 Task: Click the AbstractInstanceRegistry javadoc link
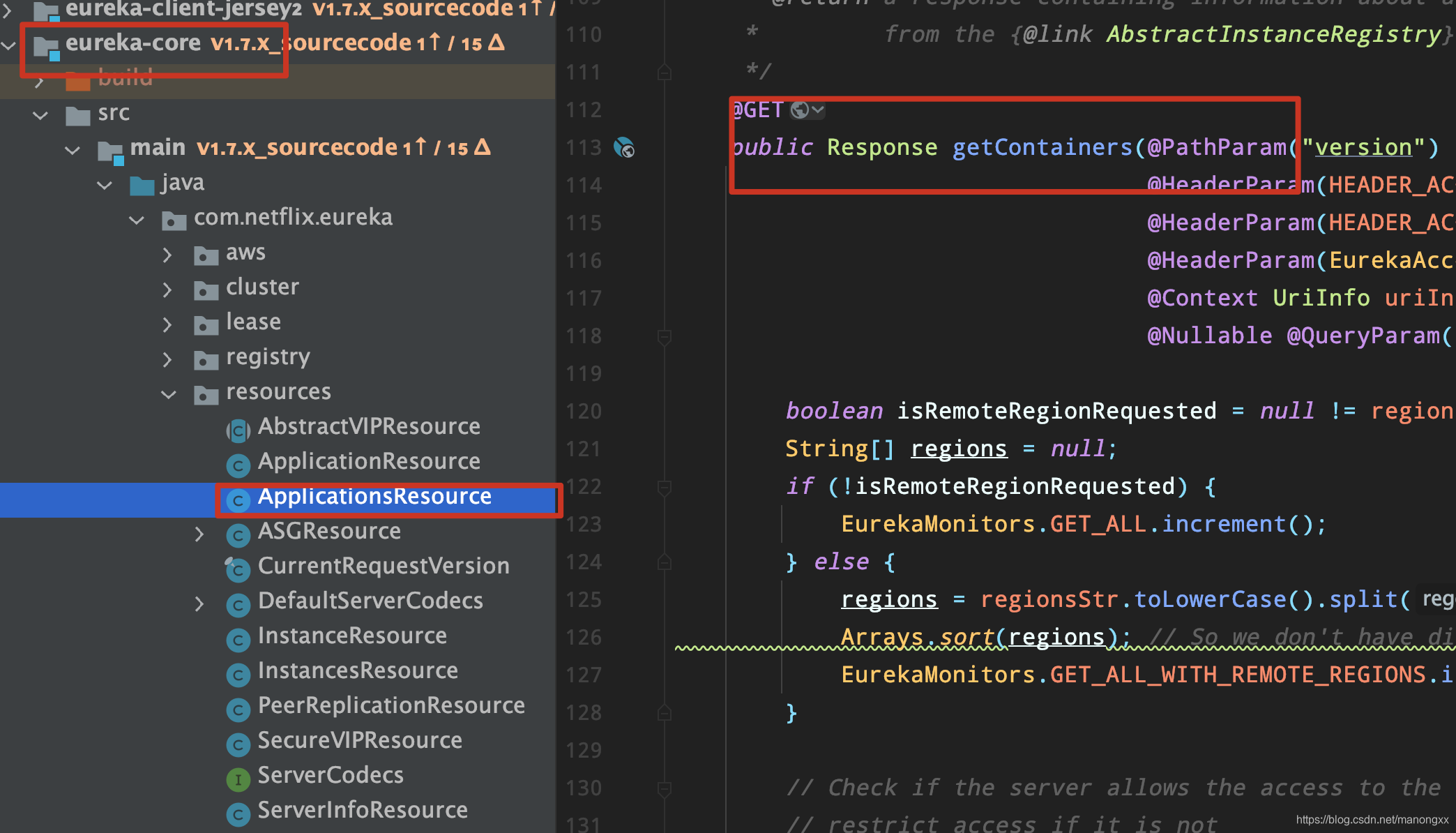tap(1274, 34)
